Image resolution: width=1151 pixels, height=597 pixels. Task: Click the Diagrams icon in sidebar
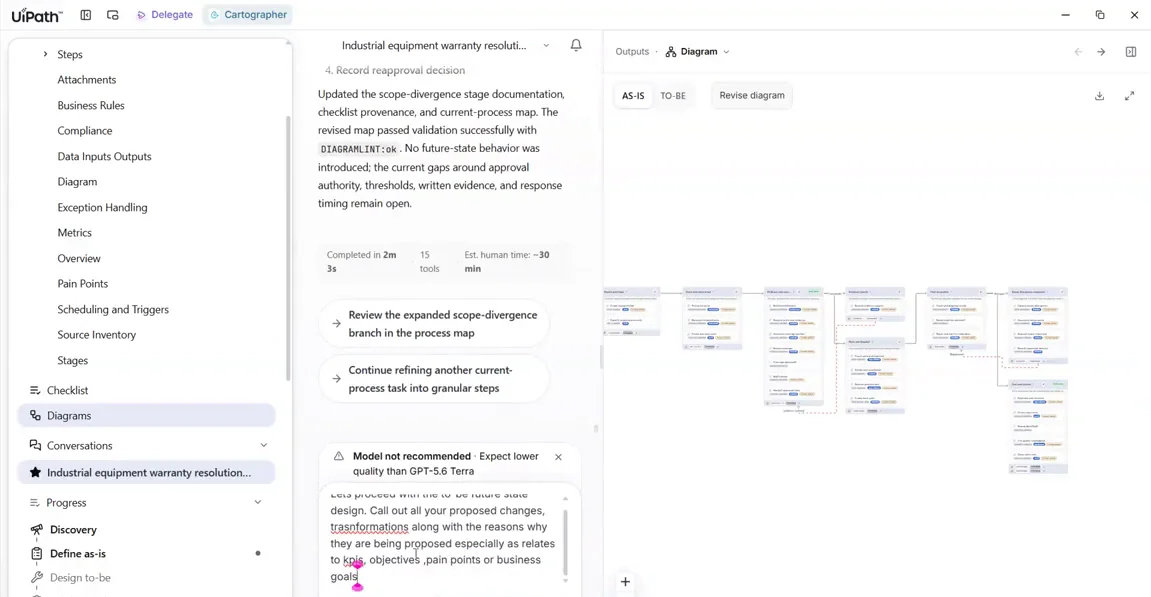point(35,416)
